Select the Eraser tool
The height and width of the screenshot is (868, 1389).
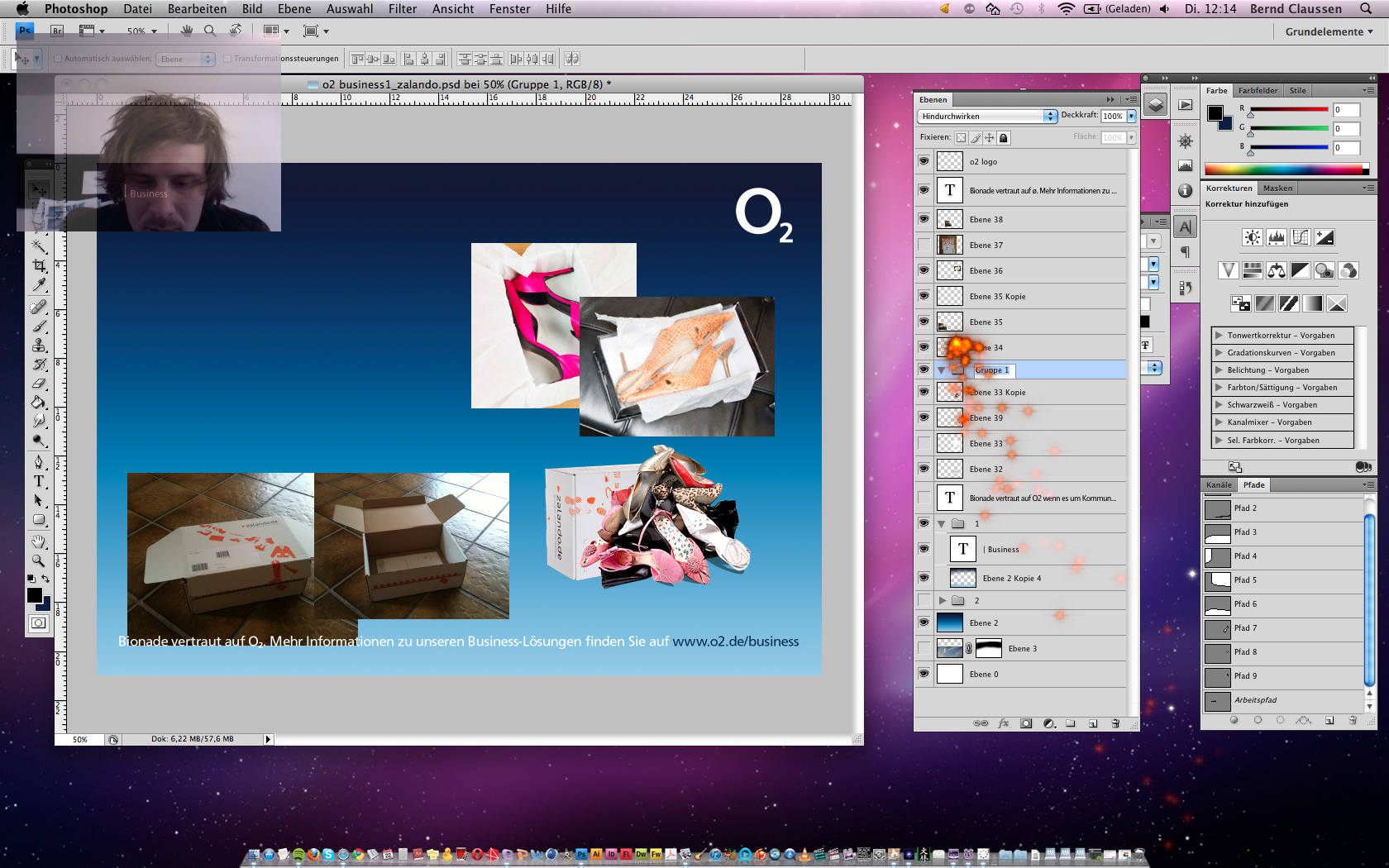tap(39, 384)
